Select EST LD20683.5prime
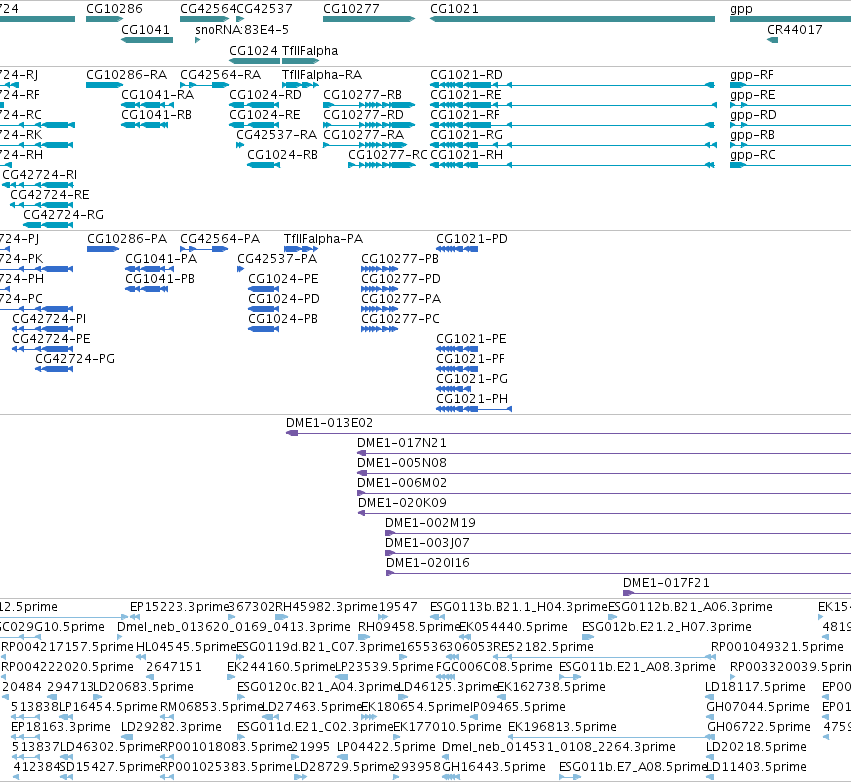Screen dimensions: 851x782 143,687
